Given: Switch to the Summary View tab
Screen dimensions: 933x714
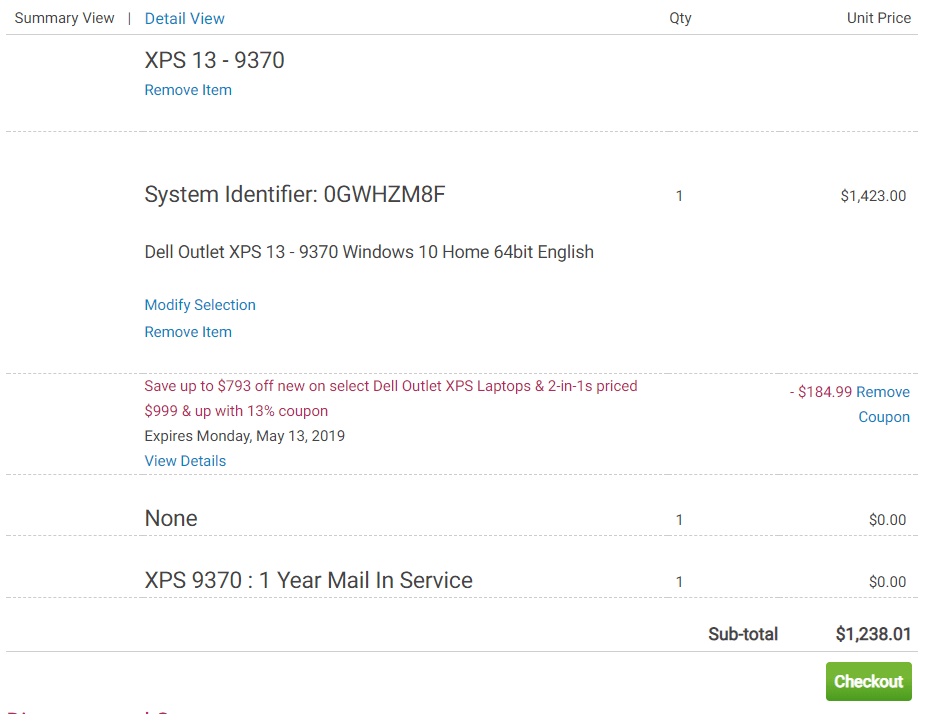Looking at the screenshot, I should (64, 17).
